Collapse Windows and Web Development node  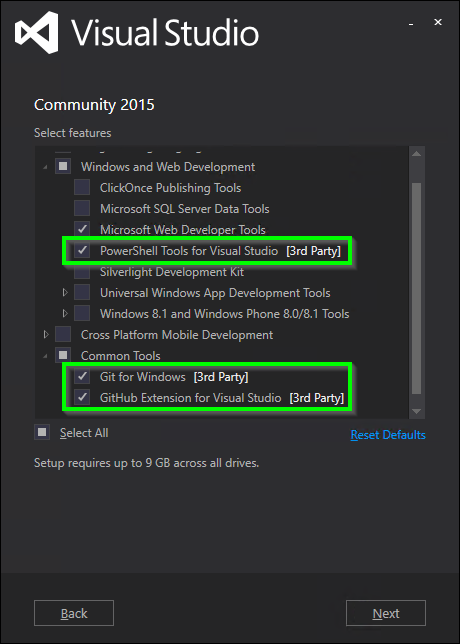point(46,167)
